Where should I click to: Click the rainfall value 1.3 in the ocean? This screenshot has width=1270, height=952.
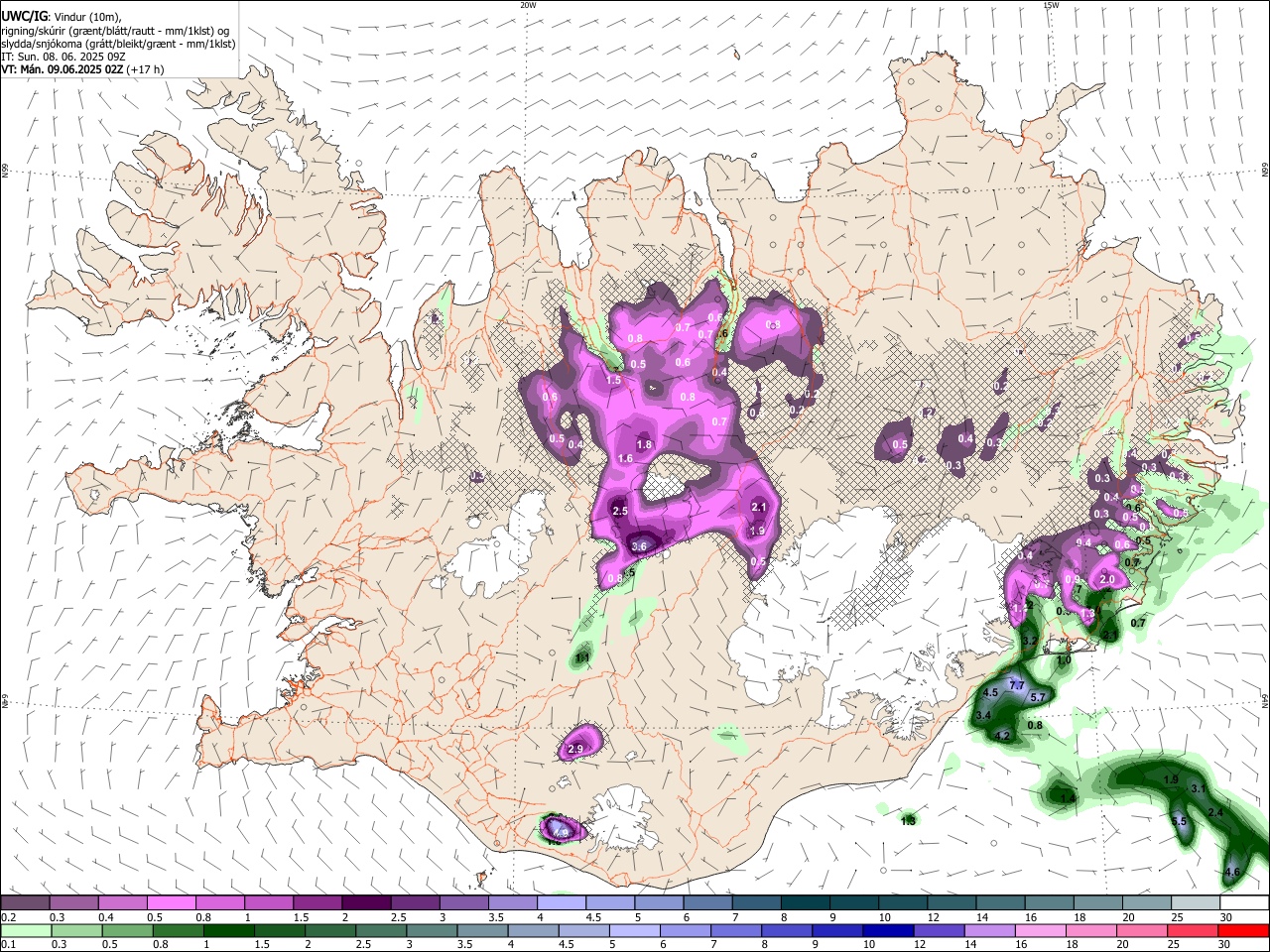click(x=908, y=820)
